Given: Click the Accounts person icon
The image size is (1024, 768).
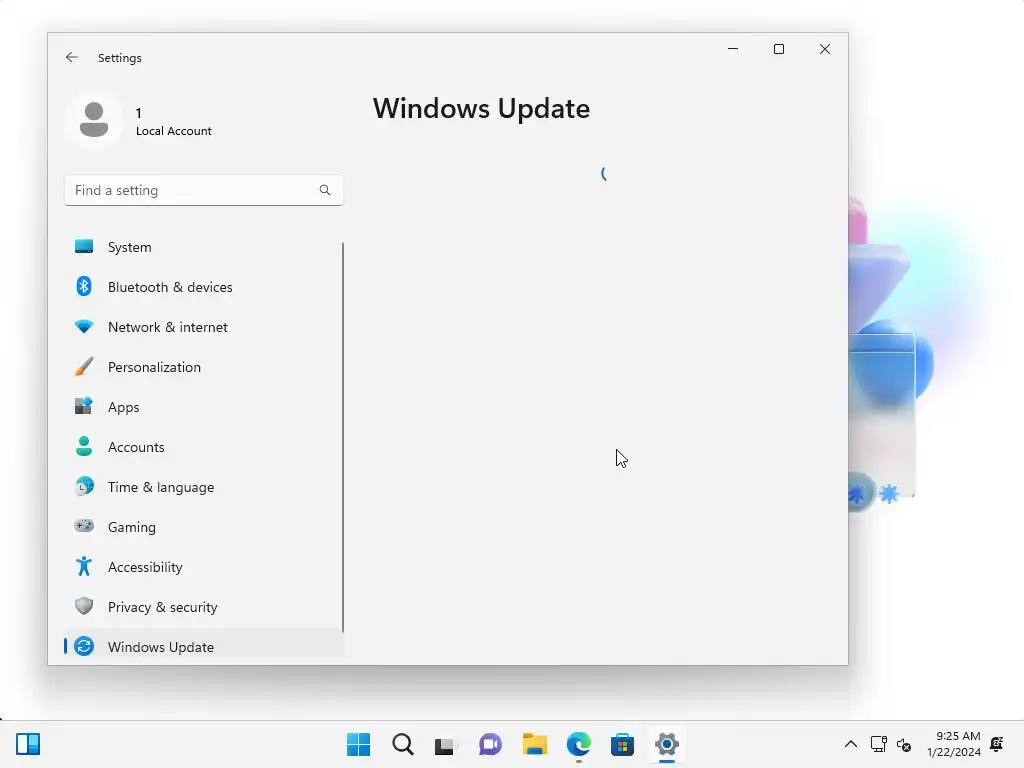Looking at the screenshot, I should (x=84, y=446).
